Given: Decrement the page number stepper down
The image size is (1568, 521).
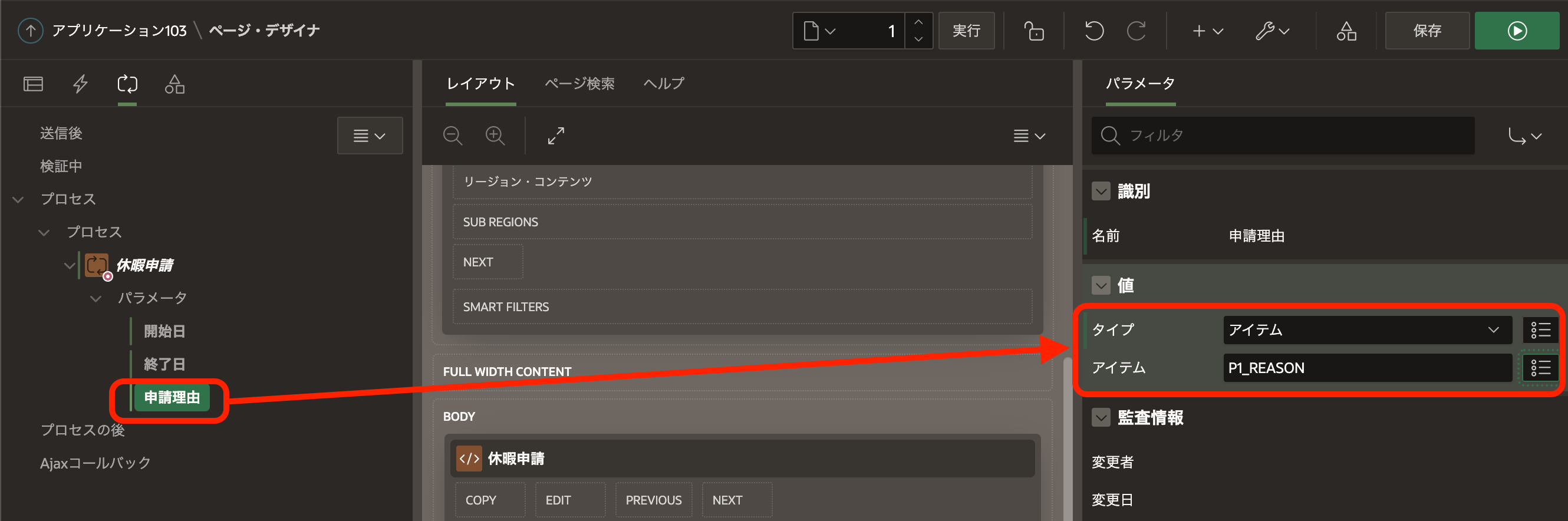Looking at the screenshot, I should coord(918,39).
